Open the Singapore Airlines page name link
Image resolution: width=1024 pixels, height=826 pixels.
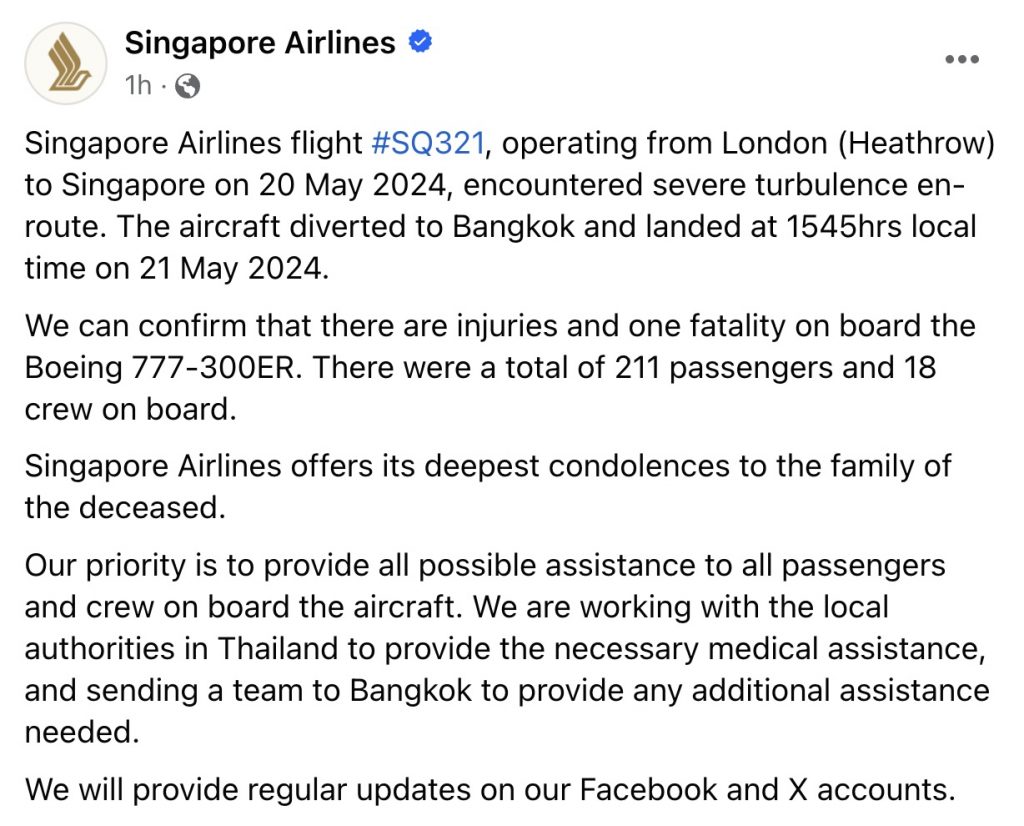[260, 43]
